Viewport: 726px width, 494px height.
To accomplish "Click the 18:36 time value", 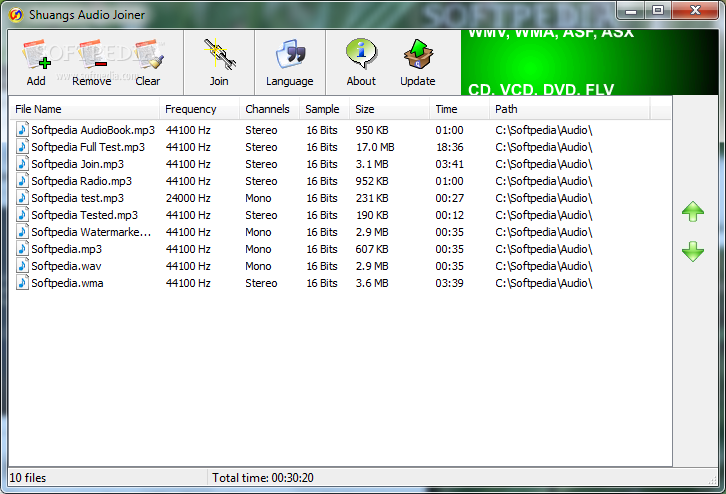I will click(x=450, y=147).
